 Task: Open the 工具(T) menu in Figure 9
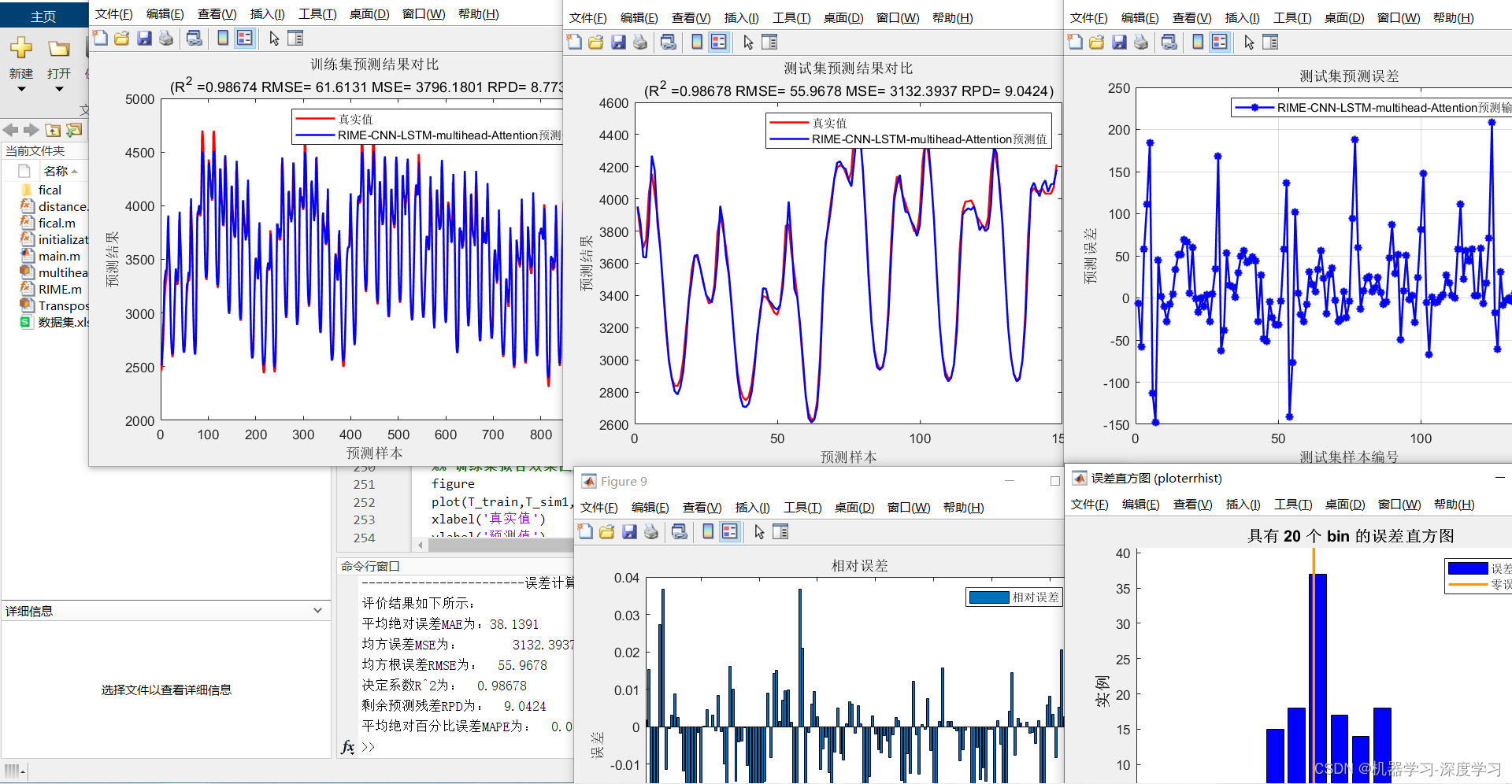click(x=802, y=508)
